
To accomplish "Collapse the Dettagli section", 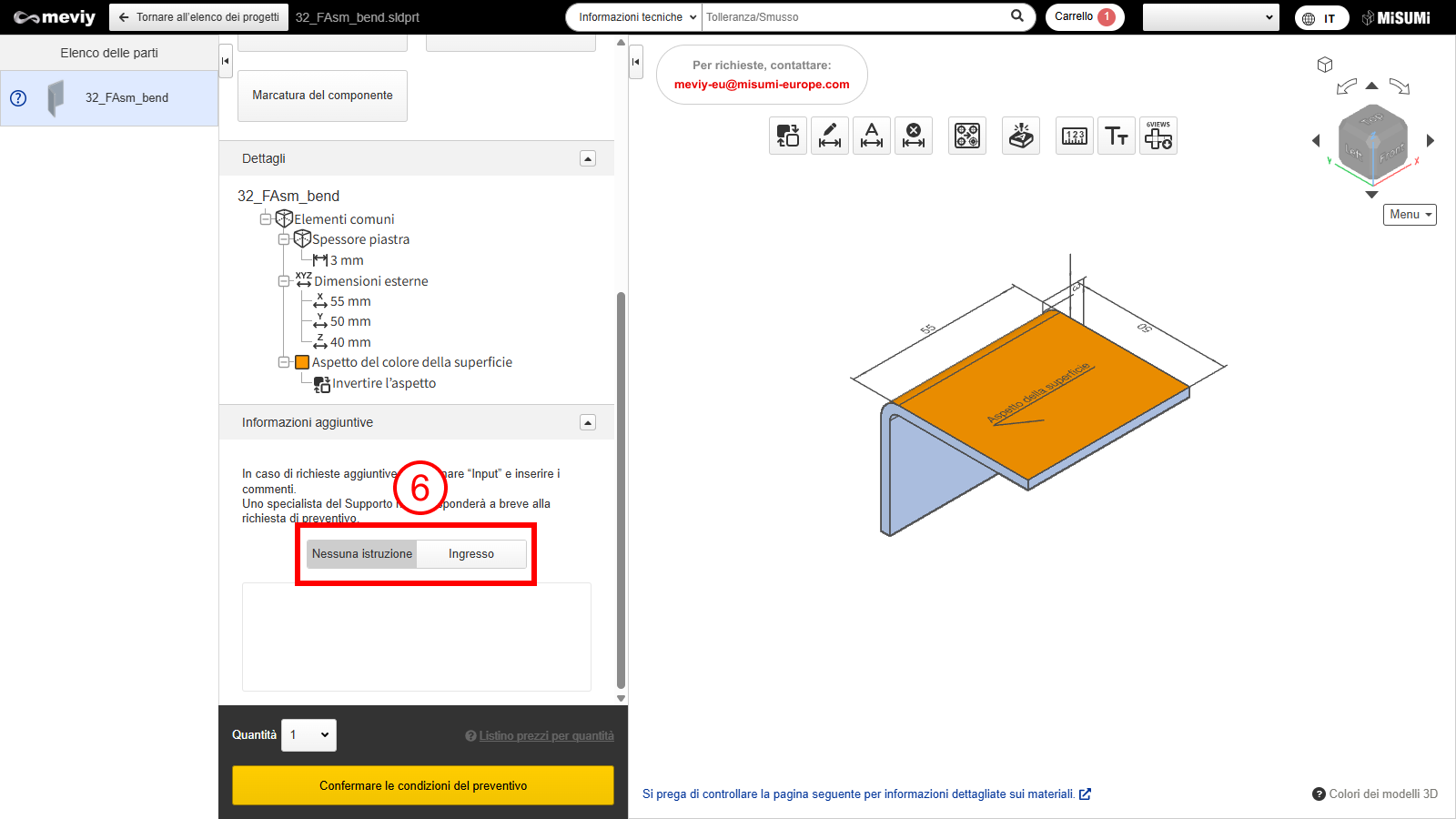I will tap(588, 159).
